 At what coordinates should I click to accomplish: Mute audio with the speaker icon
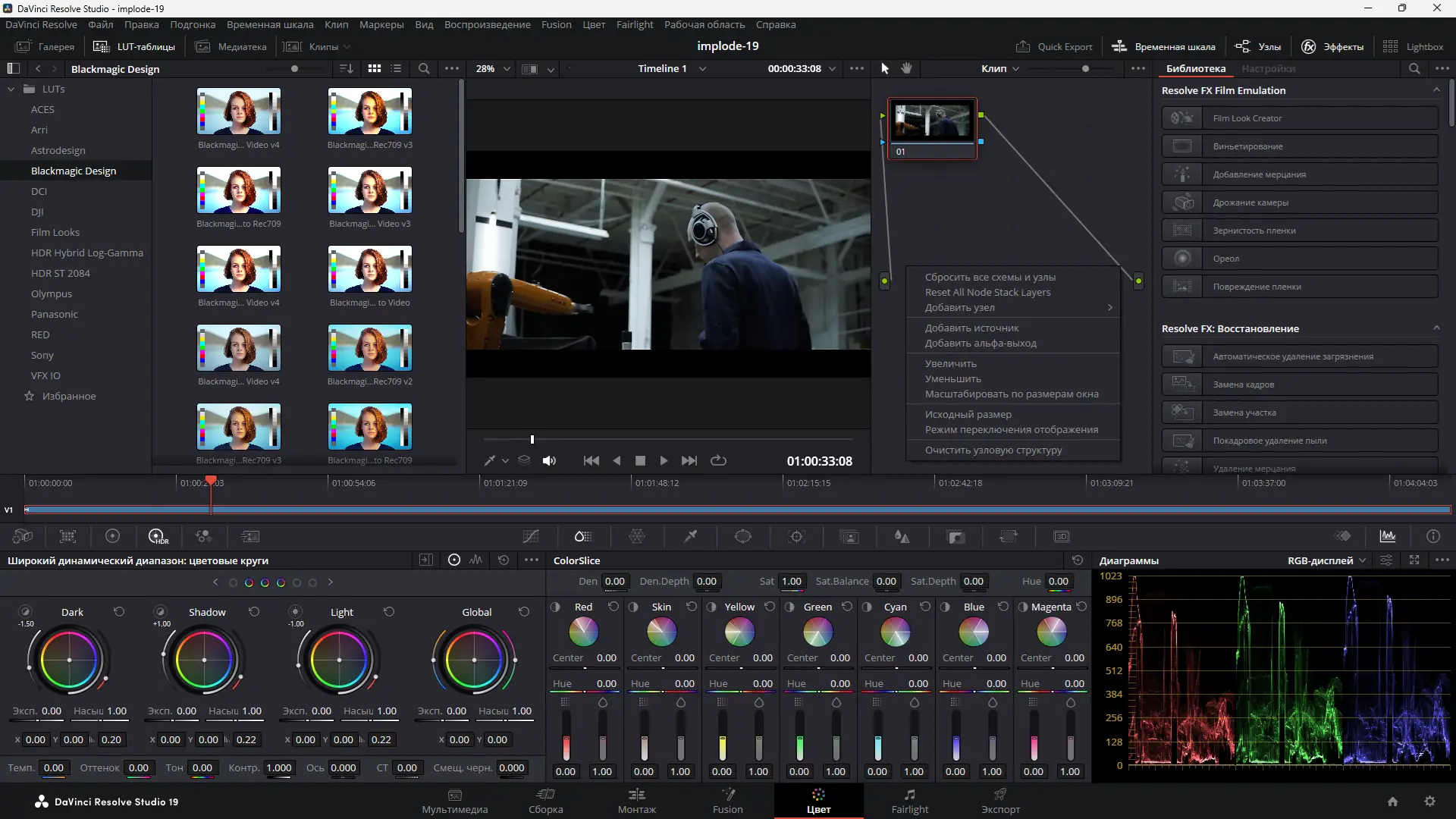pos(549,460)
